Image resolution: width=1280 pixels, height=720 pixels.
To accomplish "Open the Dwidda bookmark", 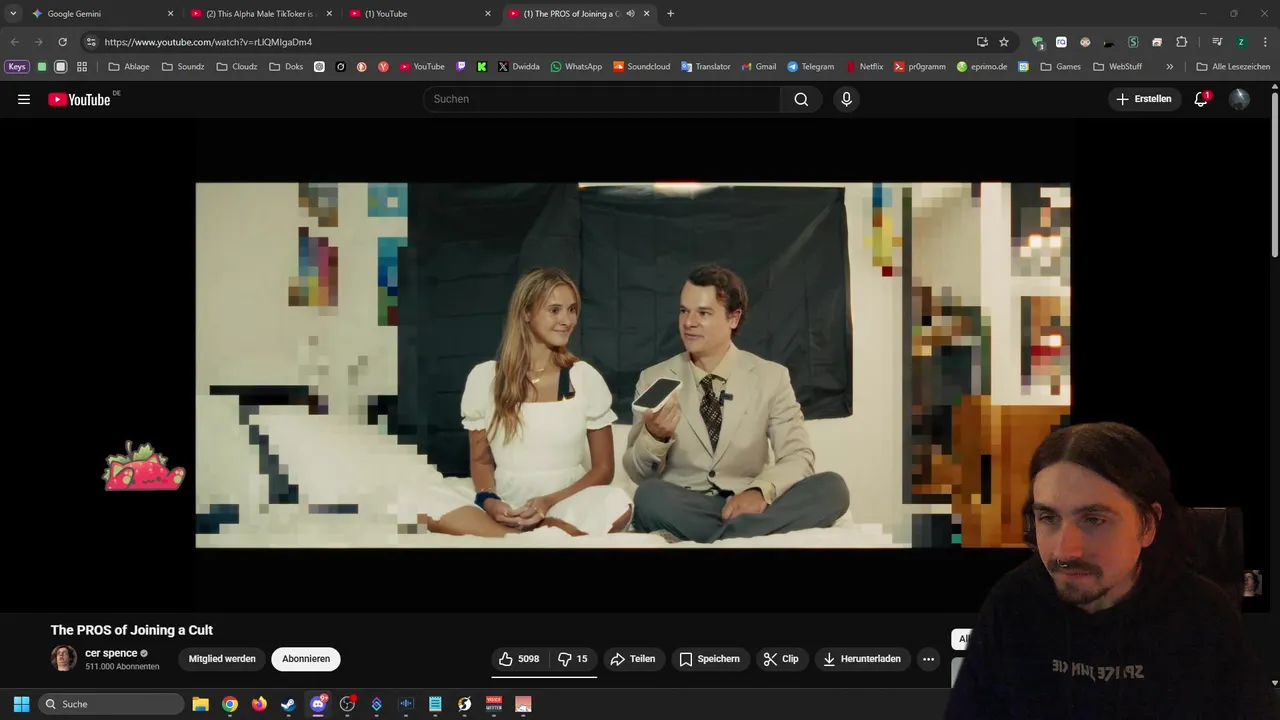I will coord(519,67).
